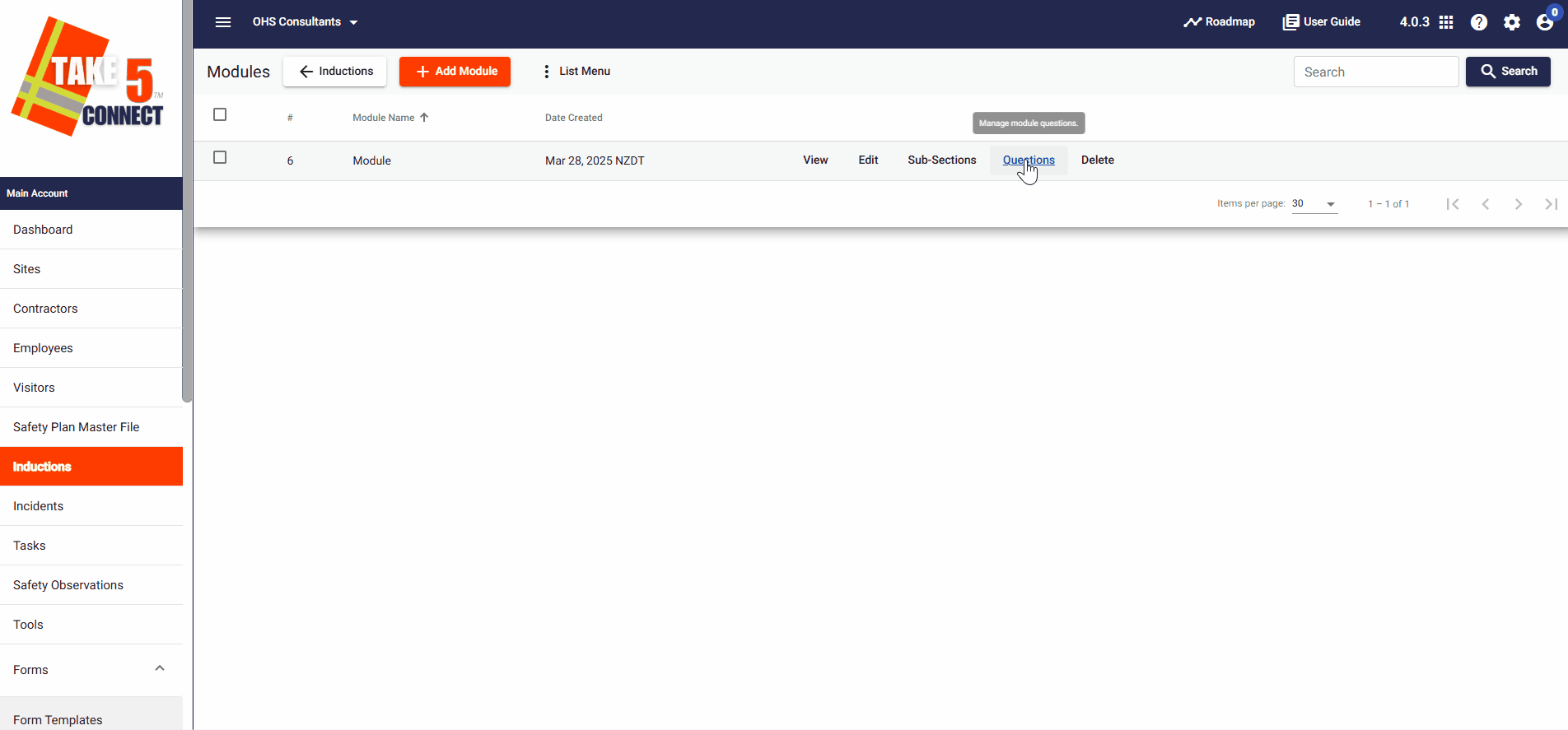Open Tools in the sidebar

pos(91,625)
